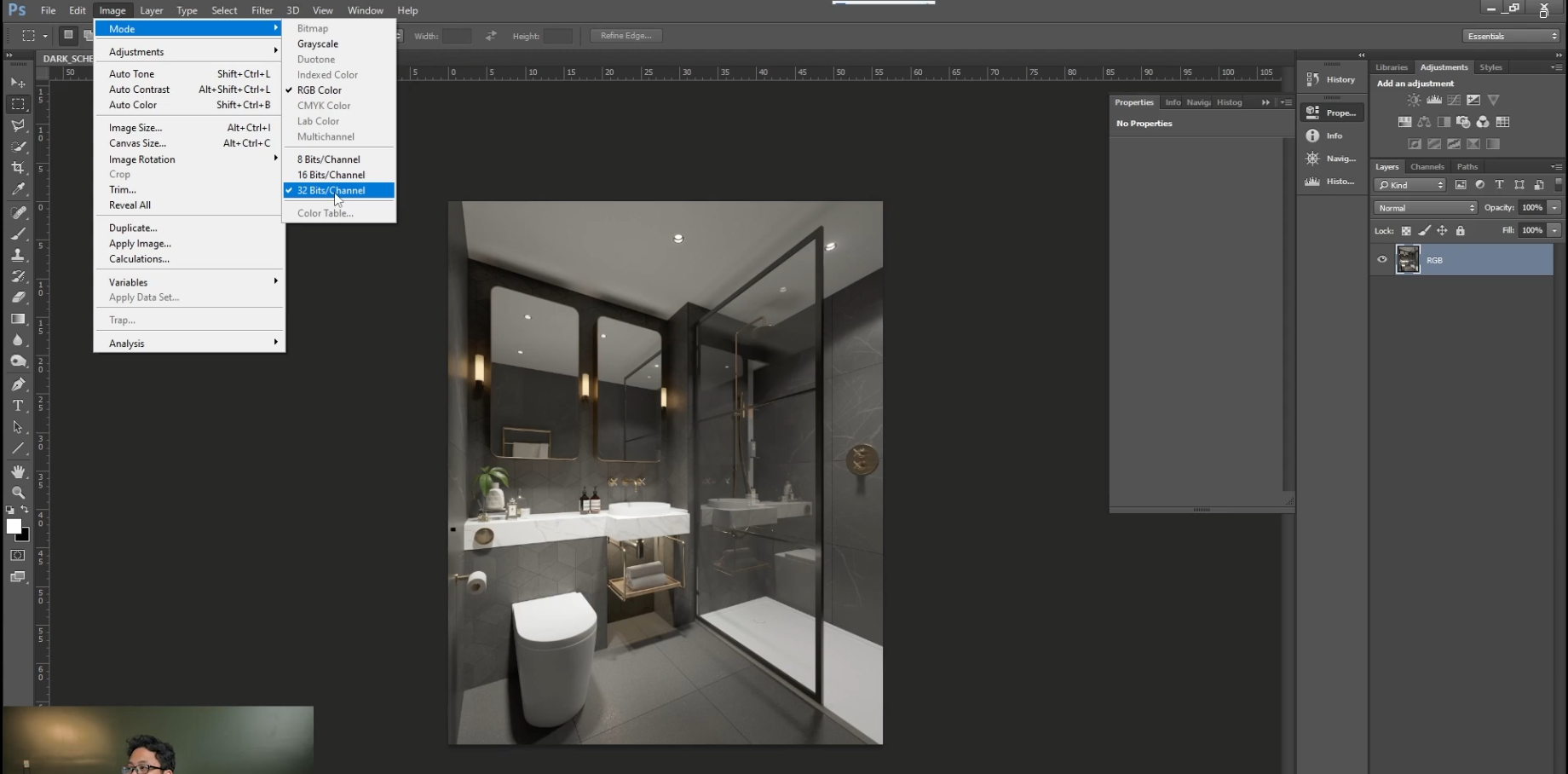Open the Kind filter dropdown
Image resolution: width=1568 pixels, height=774 pixels.
click(x=1410, y=185)
